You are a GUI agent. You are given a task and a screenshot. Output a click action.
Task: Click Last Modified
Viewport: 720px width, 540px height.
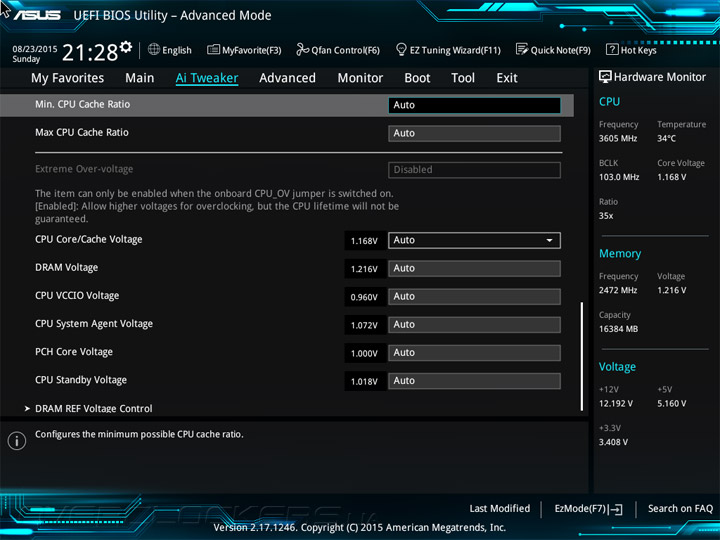pyautogui.click(x=500, y=508)
